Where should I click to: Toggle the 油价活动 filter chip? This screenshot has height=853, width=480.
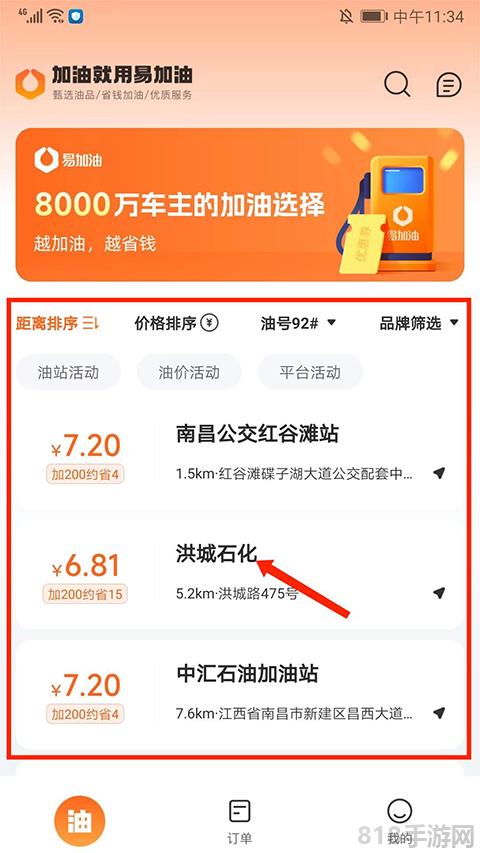pos(189,372)
